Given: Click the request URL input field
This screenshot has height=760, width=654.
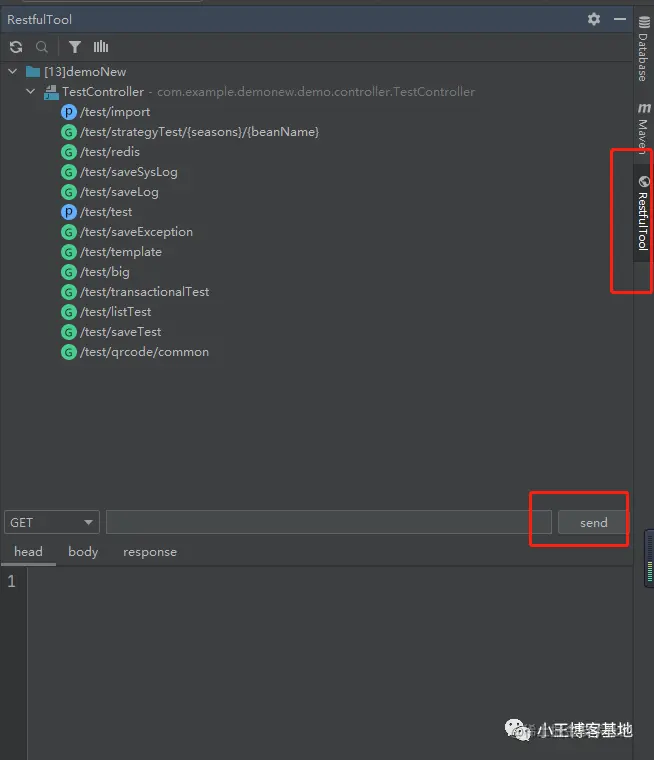Looking at the screenshot, I should [329, 522].
